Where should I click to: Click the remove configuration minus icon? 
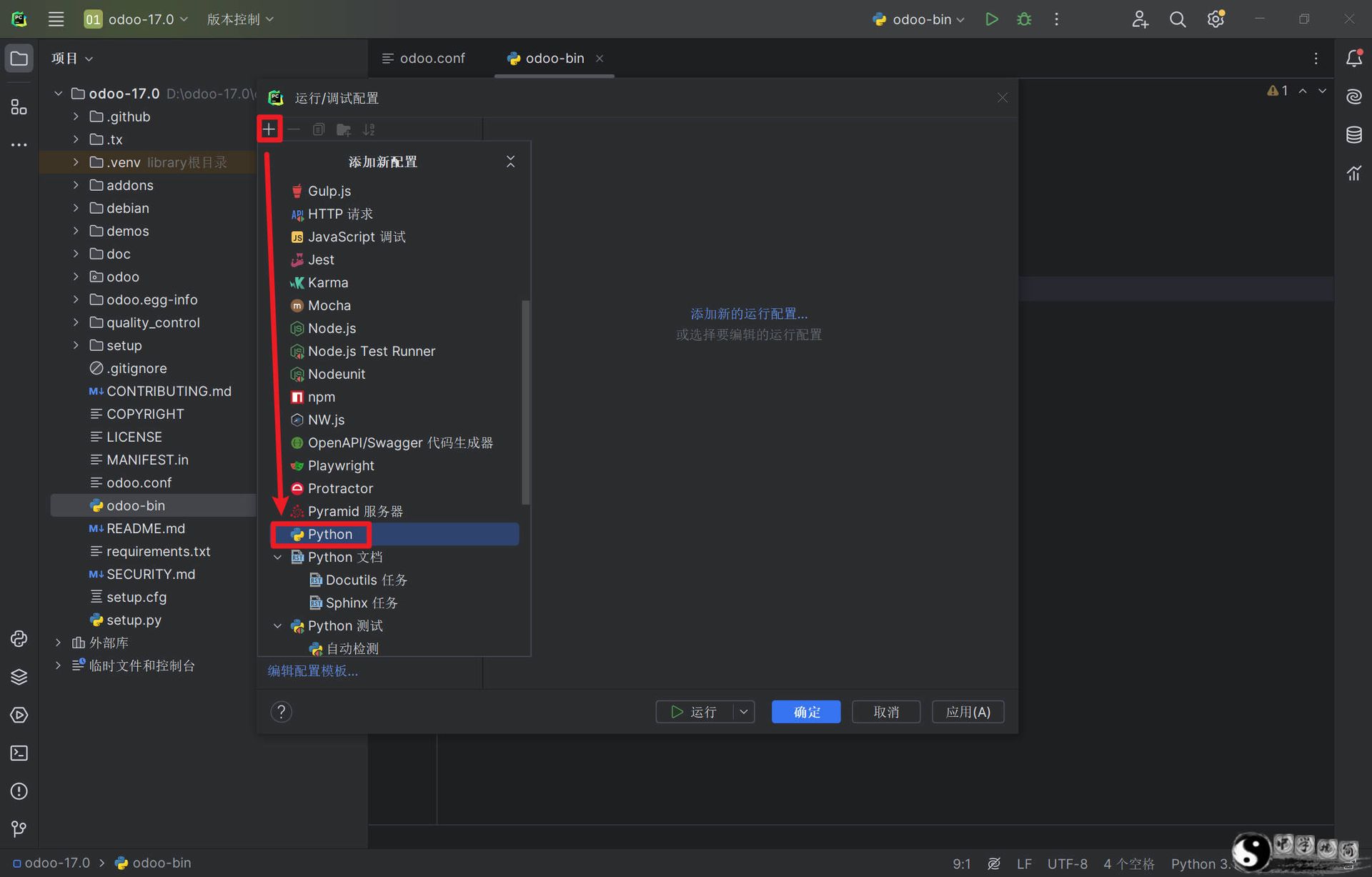click(x=294, y=129)
